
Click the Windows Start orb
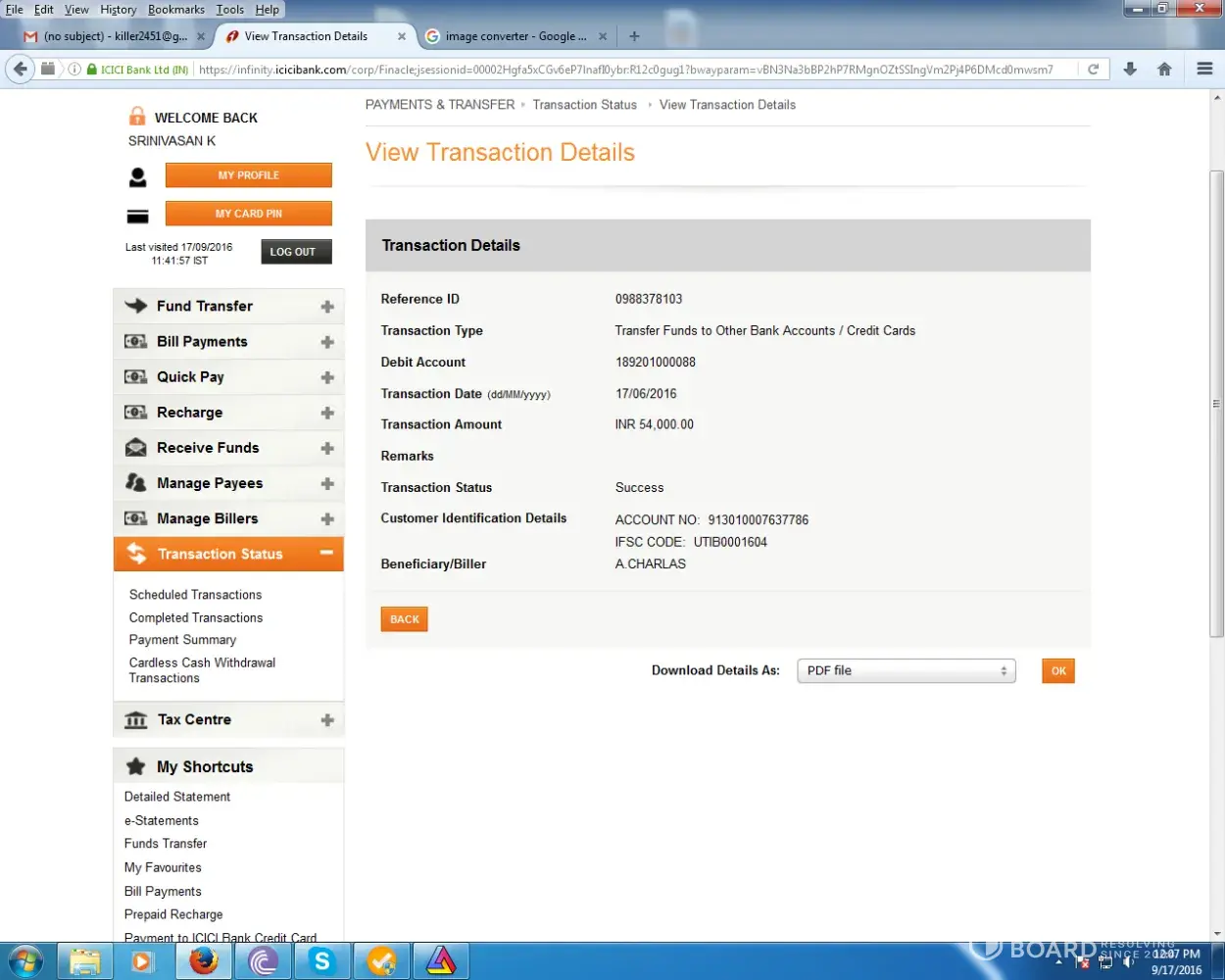click(x=25, y=961)
